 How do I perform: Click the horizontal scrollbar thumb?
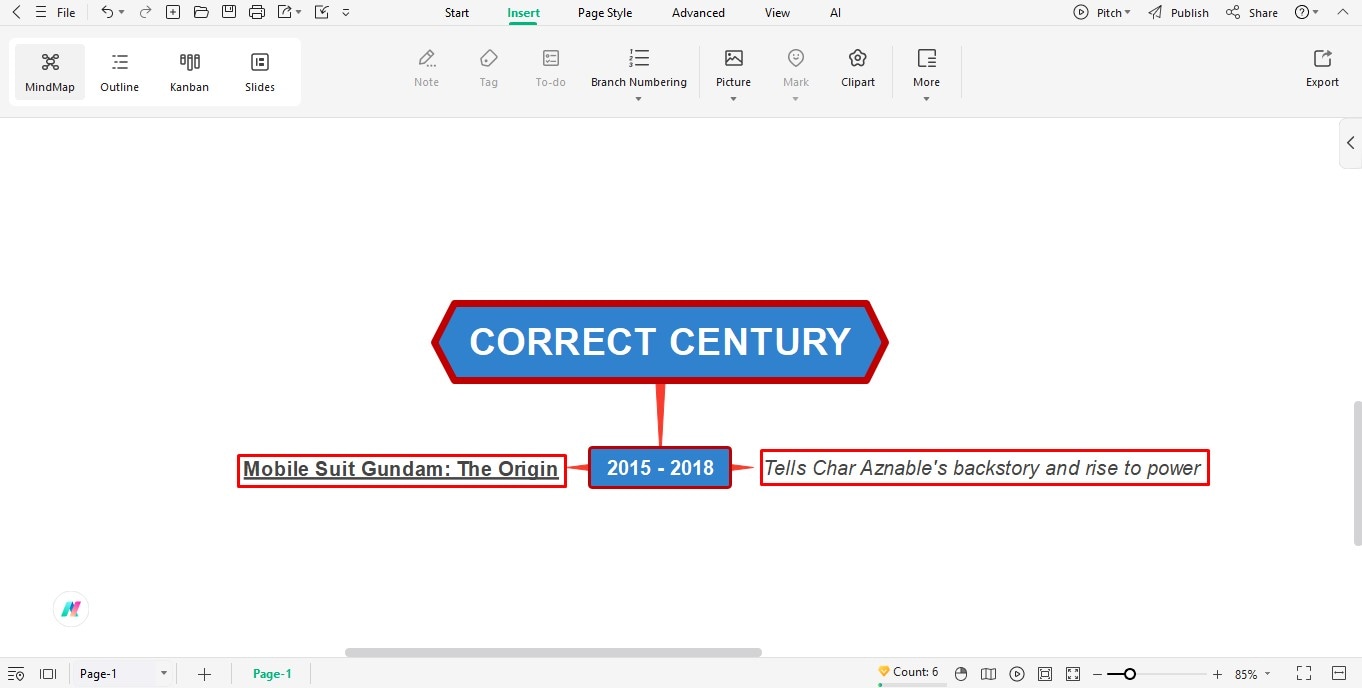553,652
